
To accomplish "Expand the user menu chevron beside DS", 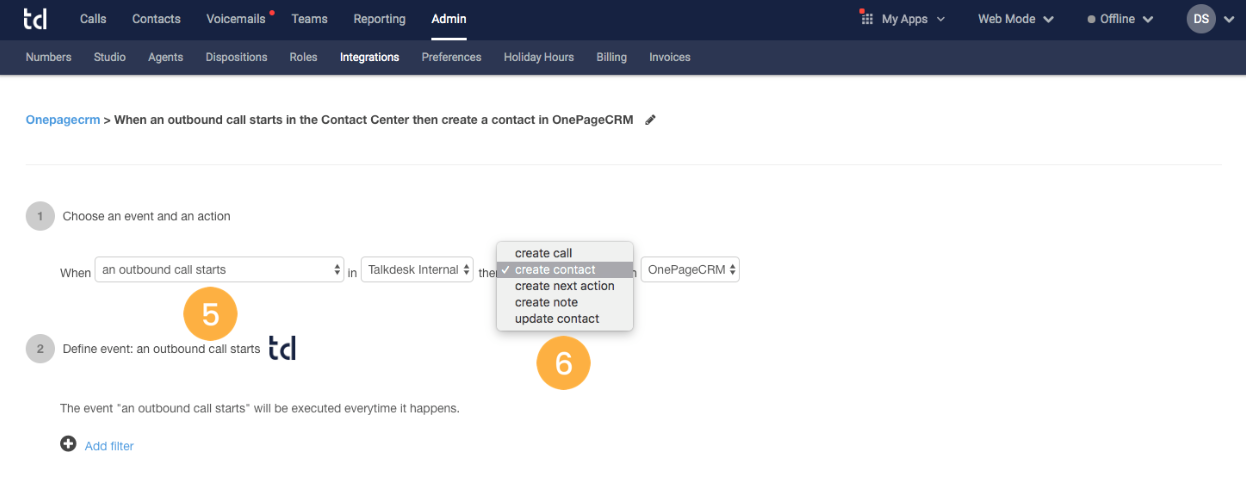I will [x=1229, y=19].
